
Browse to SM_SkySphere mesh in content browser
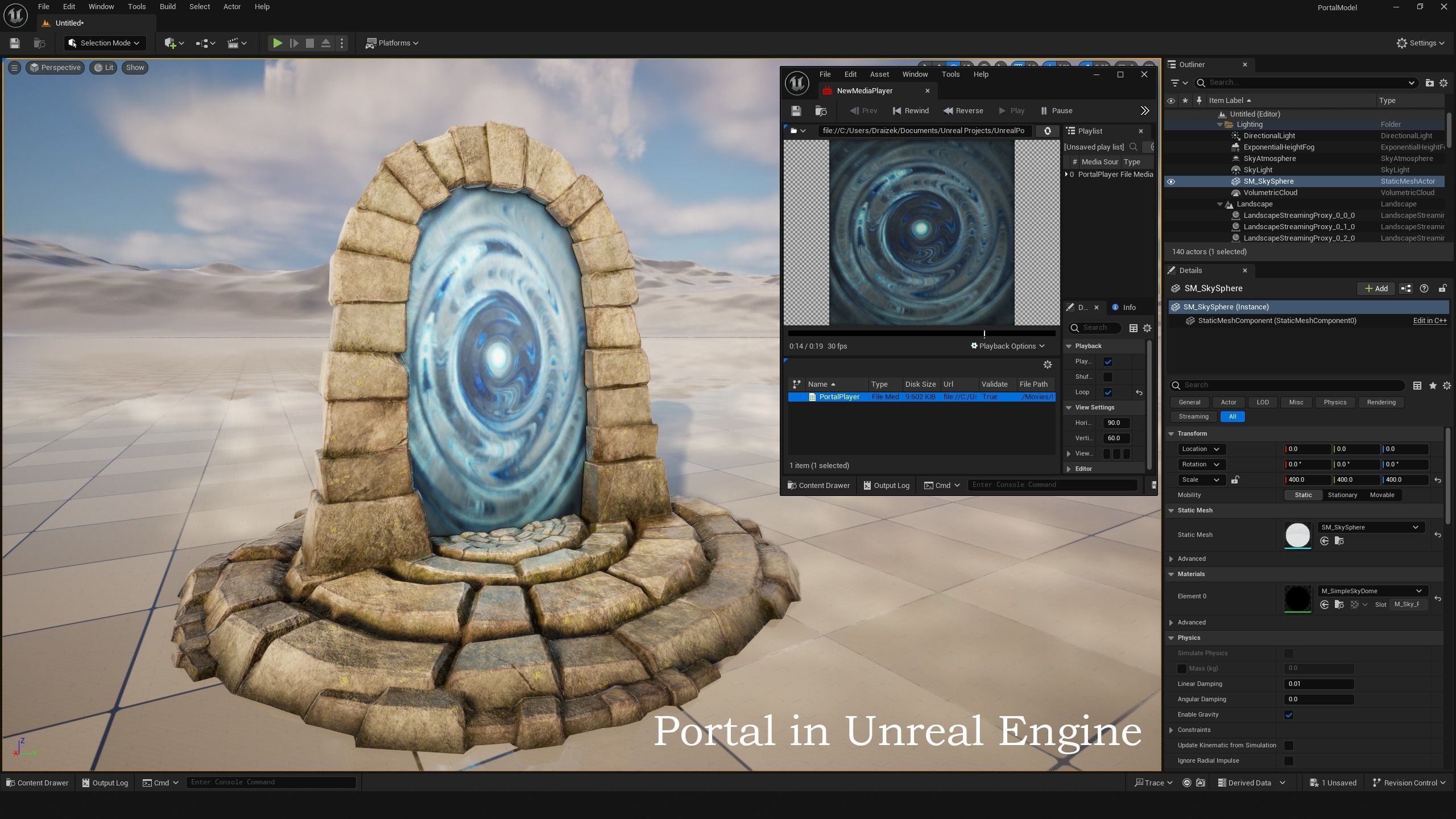click(x=1339, y=541)
